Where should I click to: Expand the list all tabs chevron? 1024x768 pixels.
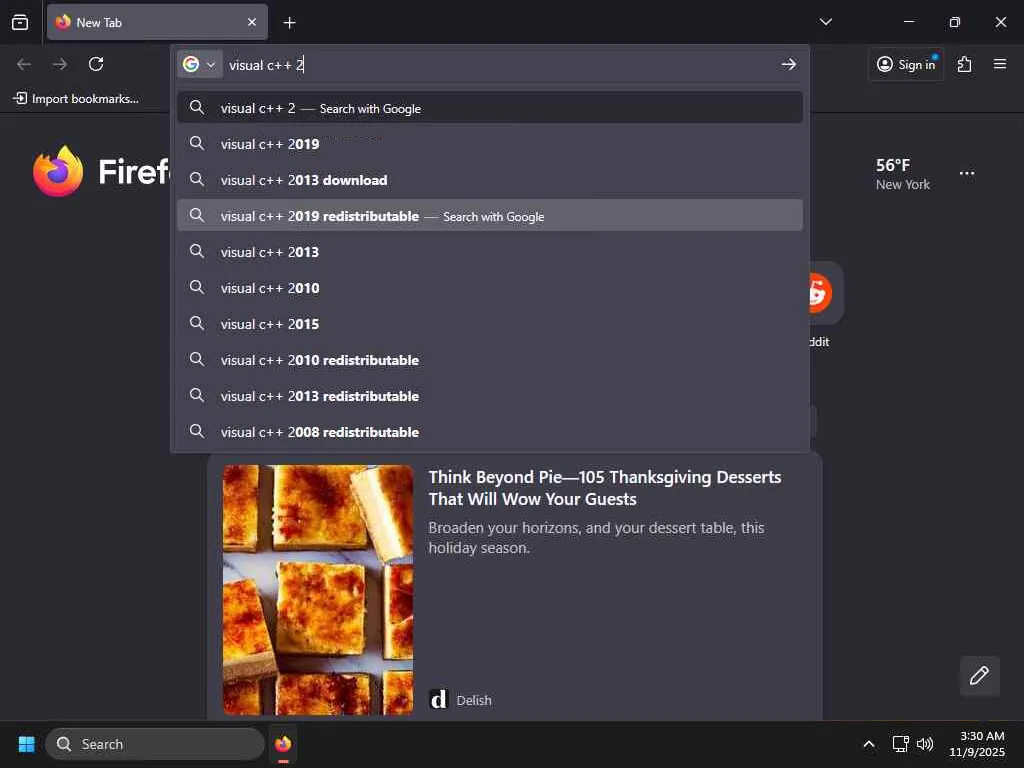pos(825,22)
